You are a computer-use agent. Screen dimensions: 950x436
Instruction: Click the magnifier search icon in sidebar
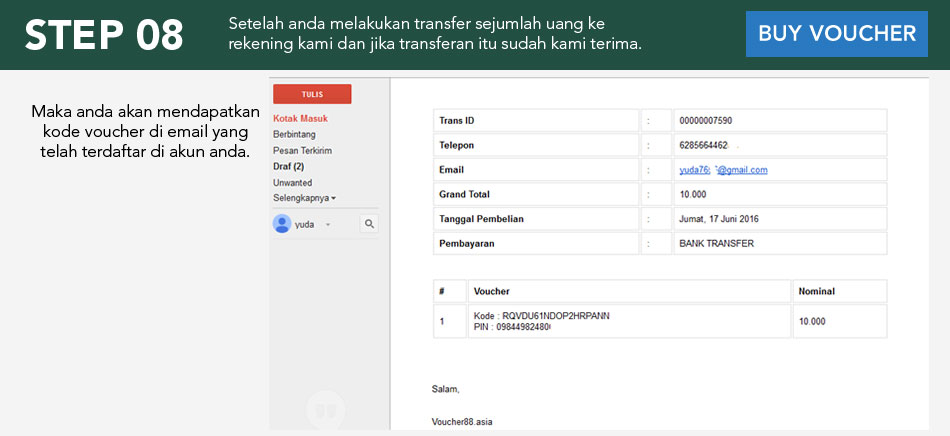pos(368,224)
